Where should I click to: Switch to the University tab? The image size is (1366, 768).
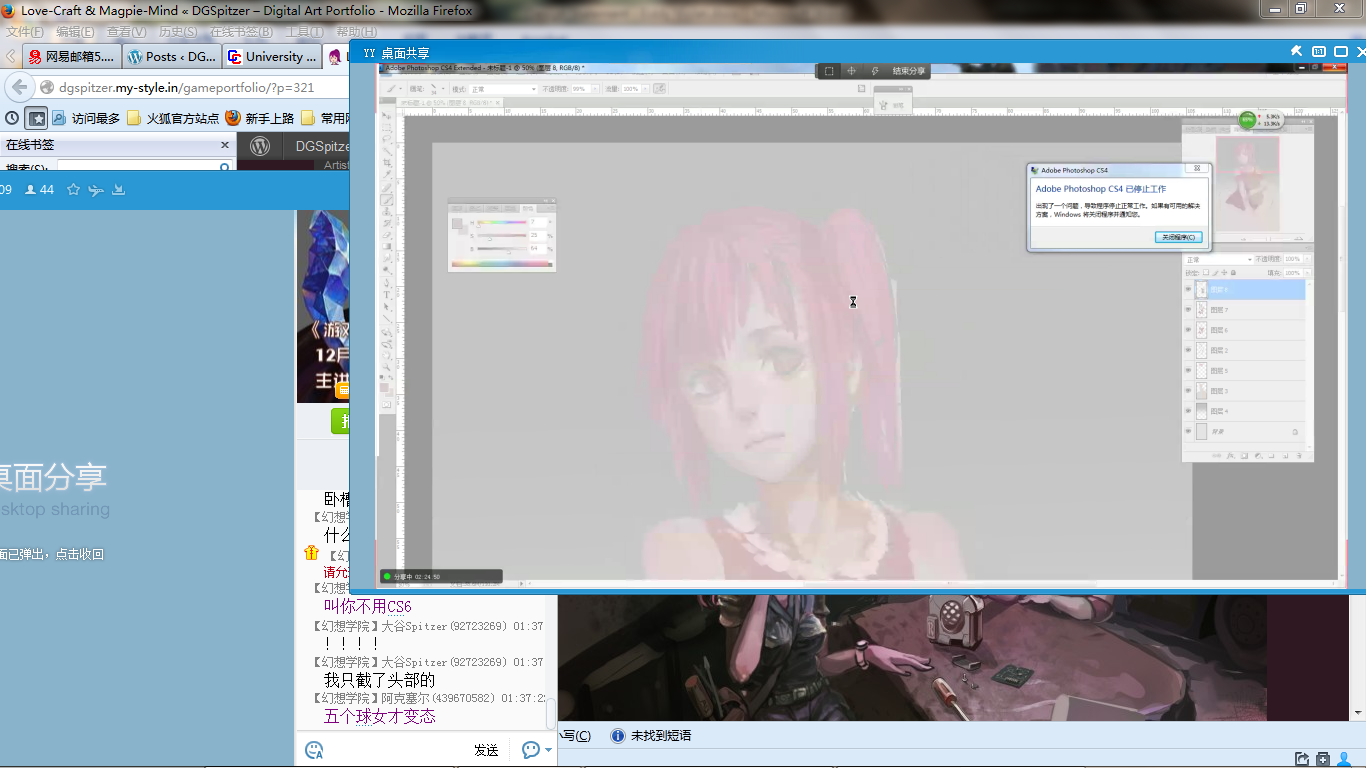[272, 57]
